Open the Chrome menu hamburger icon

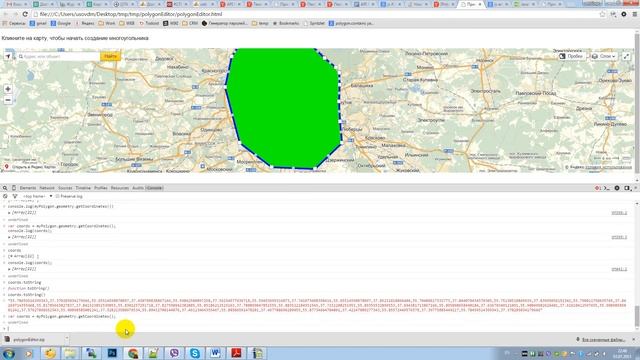[635, 14]
